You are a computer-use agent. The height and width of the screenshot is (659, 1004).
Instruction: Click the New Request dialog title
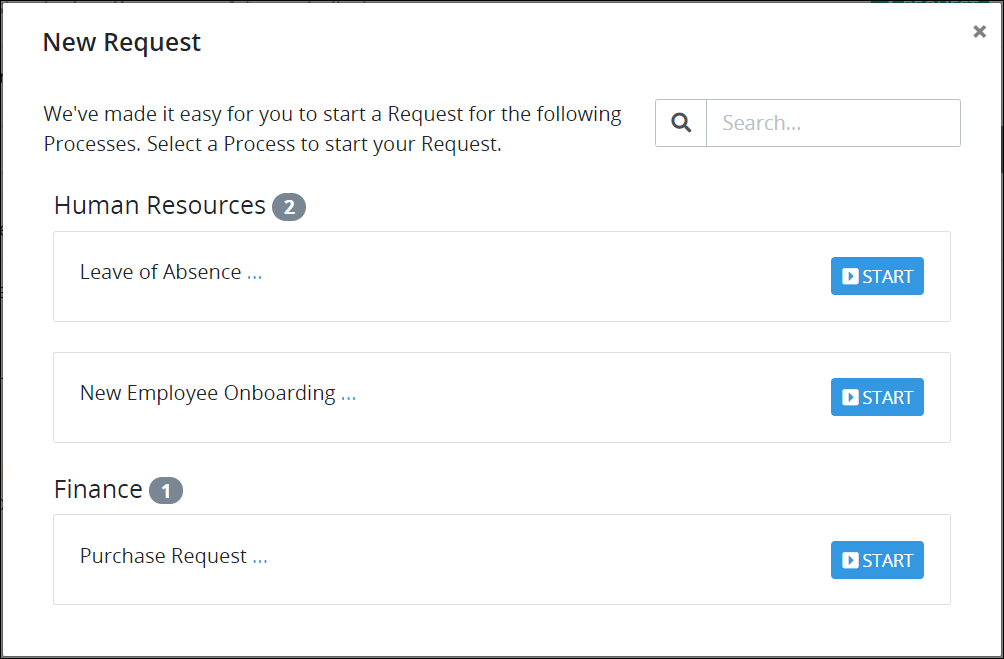[x=122, y=42]
